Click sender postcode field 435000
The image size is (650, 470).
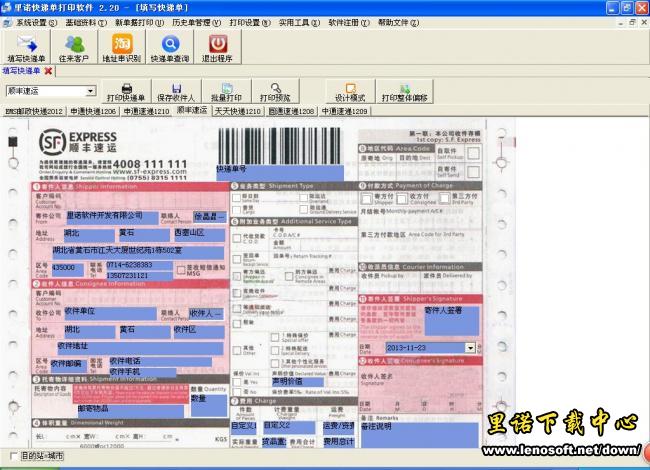pos(68,269)
